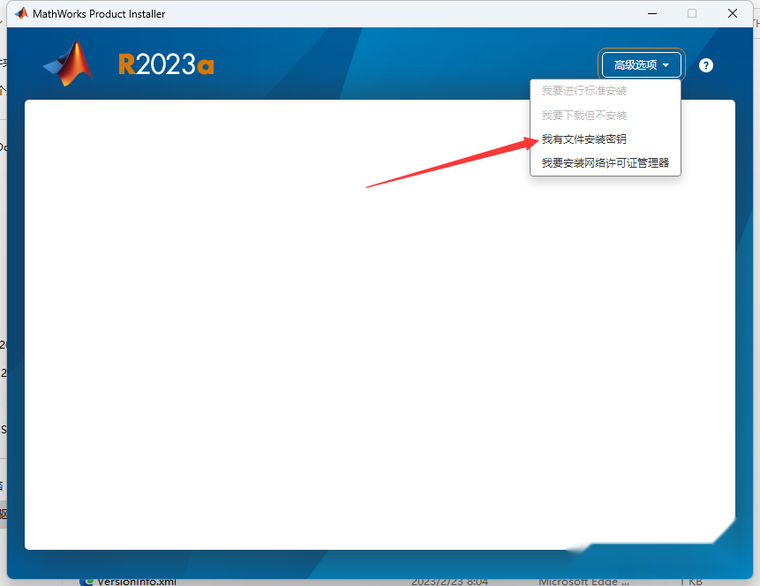760x586 pixels.
Task: Click the disabled 我要下载但不安装 entry
Action: pyautogui.click(x=584, y=115)
